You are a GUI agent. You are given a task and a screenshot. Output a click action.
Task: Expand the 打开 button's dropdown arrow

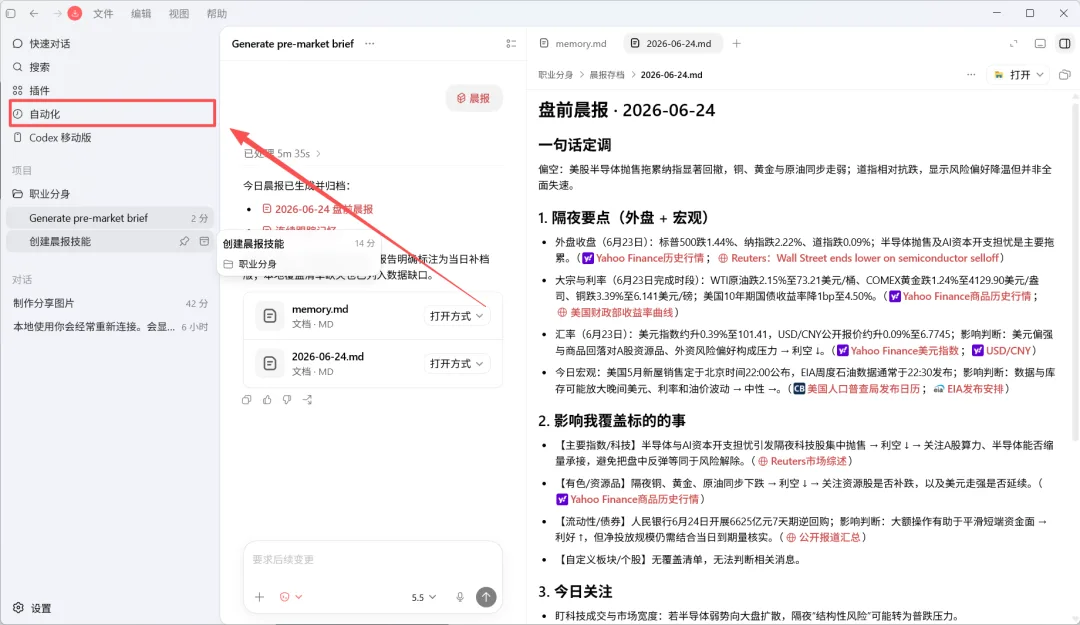[x=1040, y=74]
